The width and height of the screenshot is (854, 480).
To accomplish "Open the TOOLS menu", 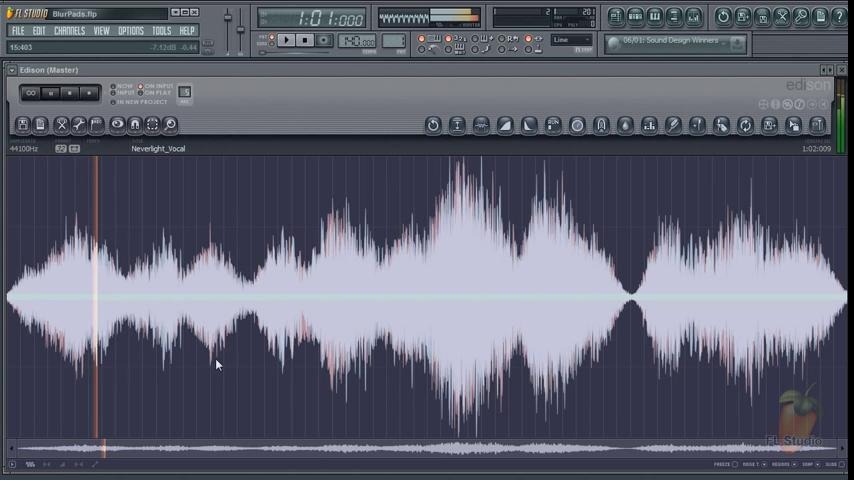I will (161, 31).
